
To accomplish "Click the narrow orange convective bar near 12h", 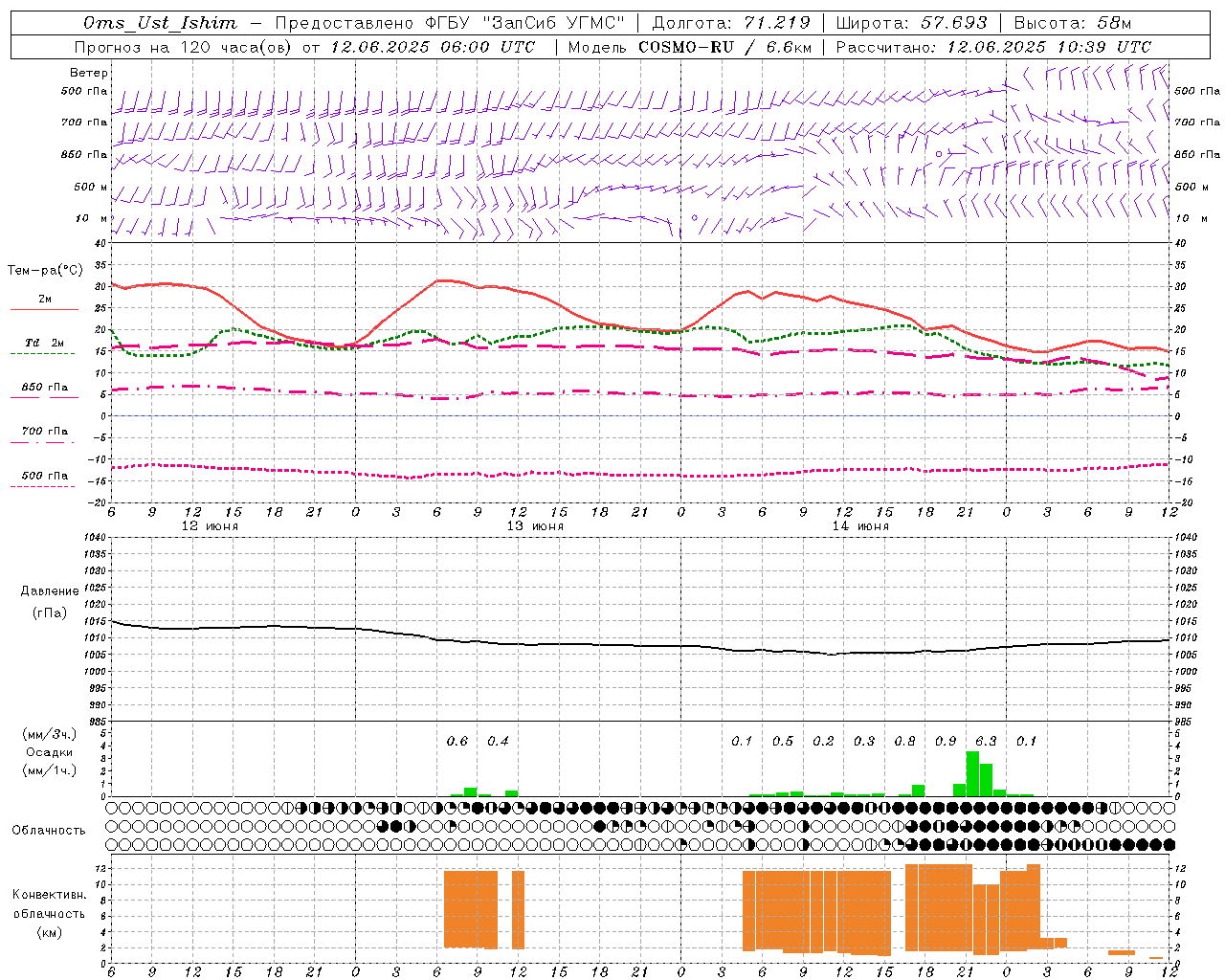I will coord(518,909).
